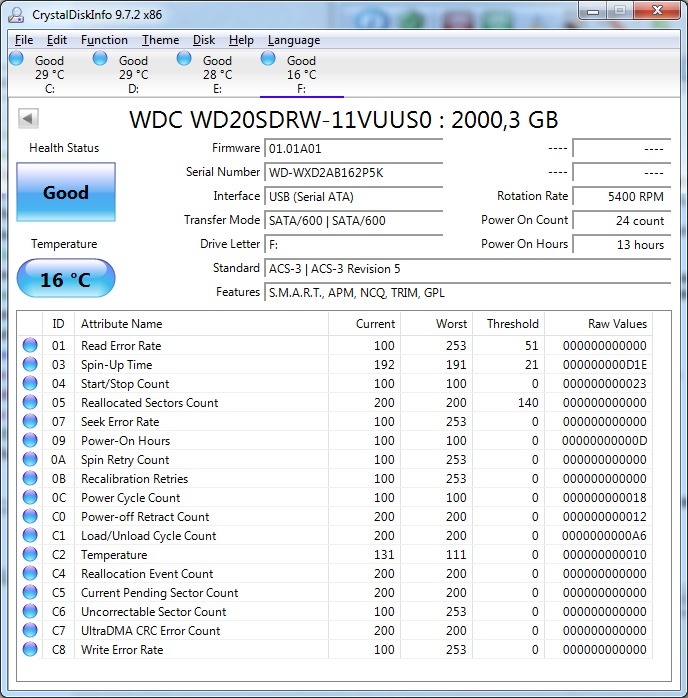Image resolution: width=688 pixels, height=698 pixels.
Task: Click raw value 0000000000A6
Action: (604, 536)
